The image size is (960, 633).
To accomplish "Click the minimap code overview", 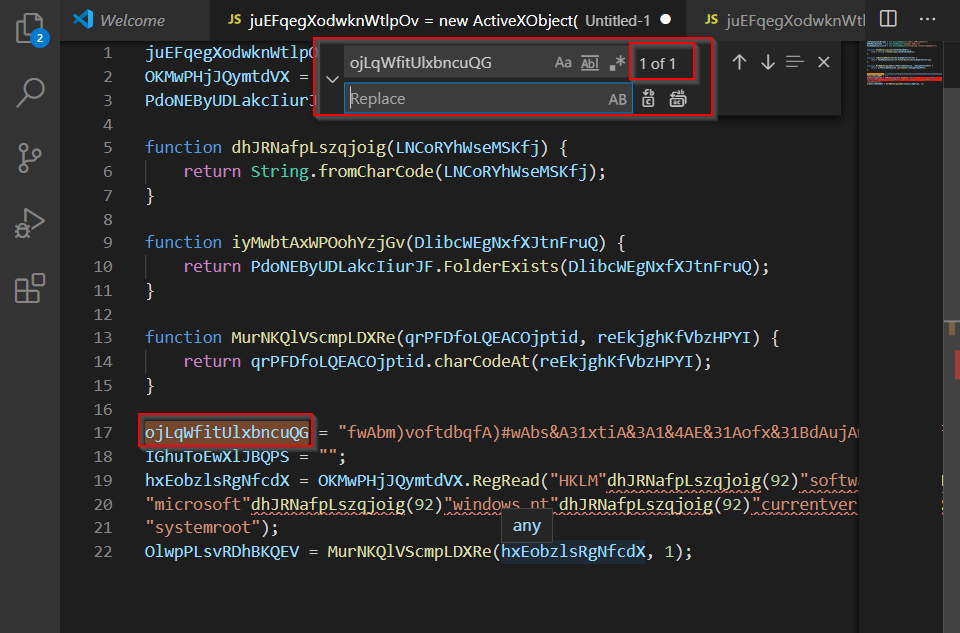I will tap(904, 63).
